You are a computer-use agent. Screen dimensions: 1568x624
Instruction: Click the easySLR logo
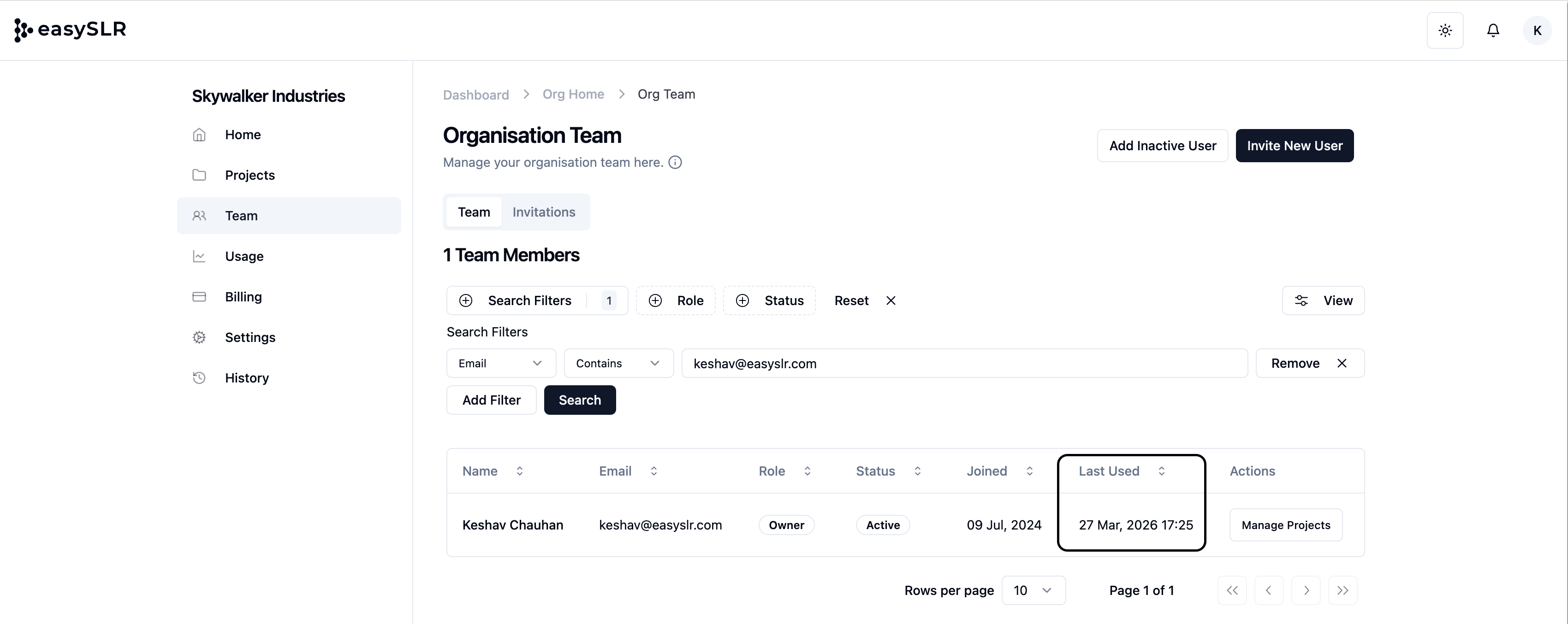coord(70,29)
